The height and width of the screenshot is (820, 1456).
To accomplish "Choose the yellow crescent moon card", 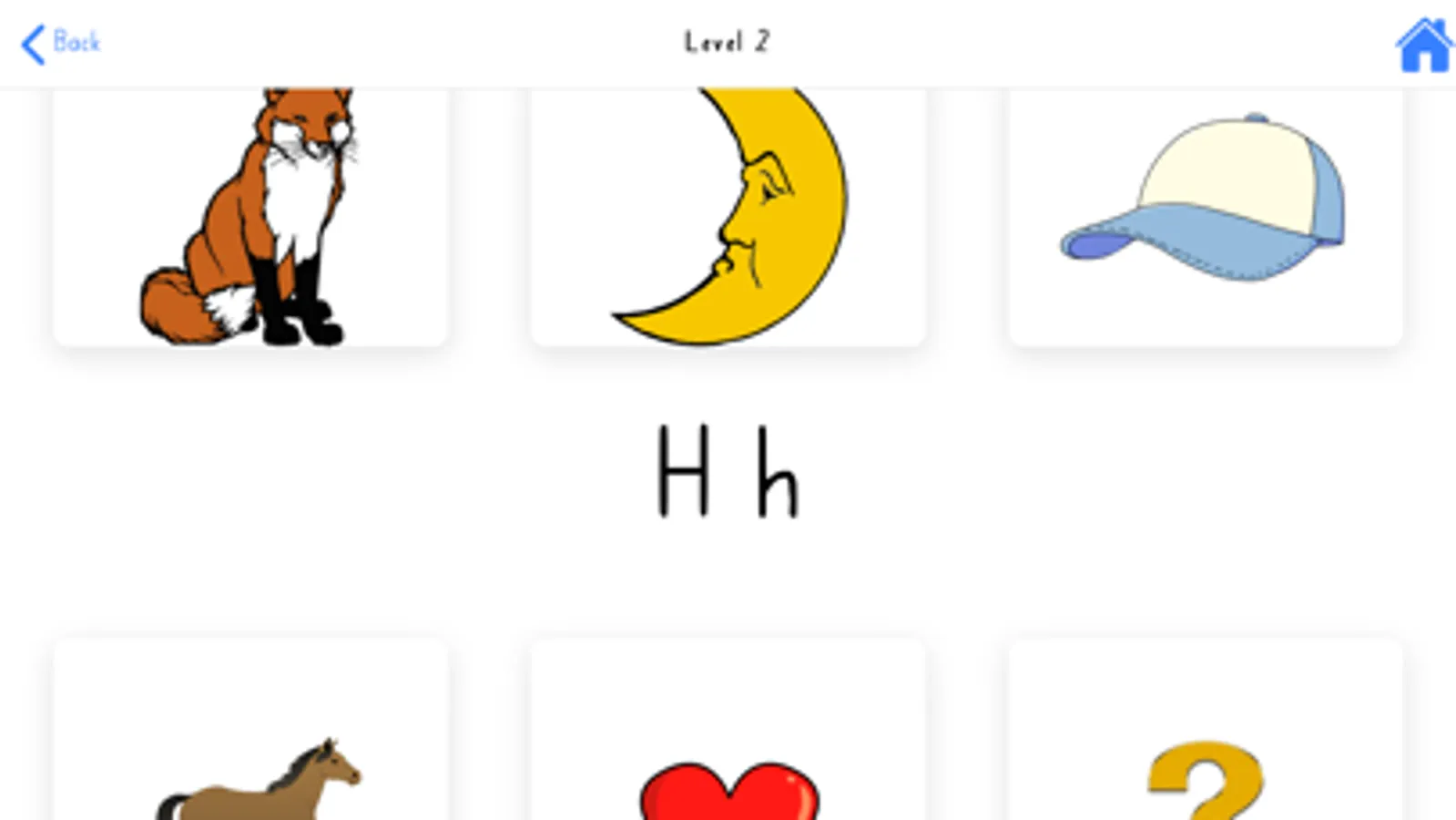I will (x=728, y=217).
